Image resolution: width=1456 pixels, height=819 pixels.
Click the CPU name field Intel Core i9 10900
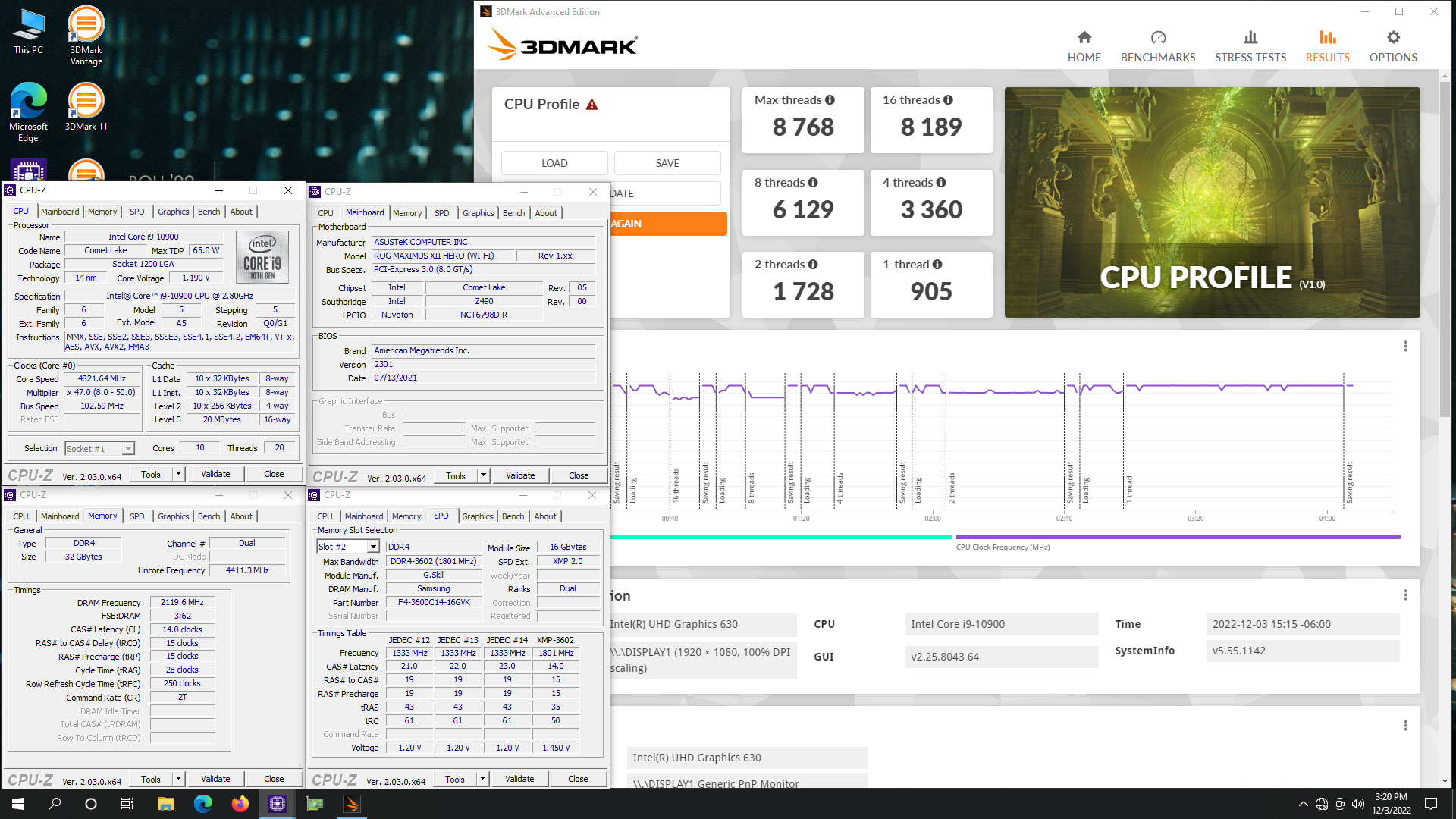143,237
